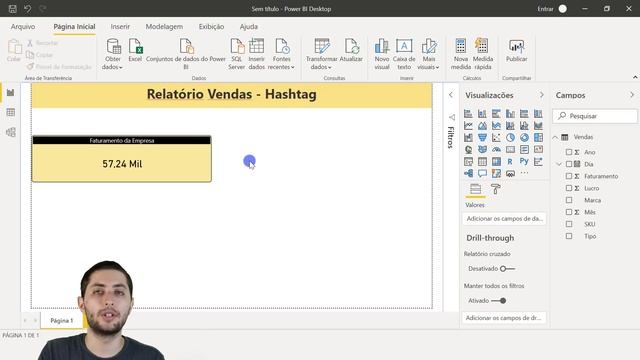Collapse the Vendas table in Campos
Screen dimensions: 640x360
coord(556,137)
